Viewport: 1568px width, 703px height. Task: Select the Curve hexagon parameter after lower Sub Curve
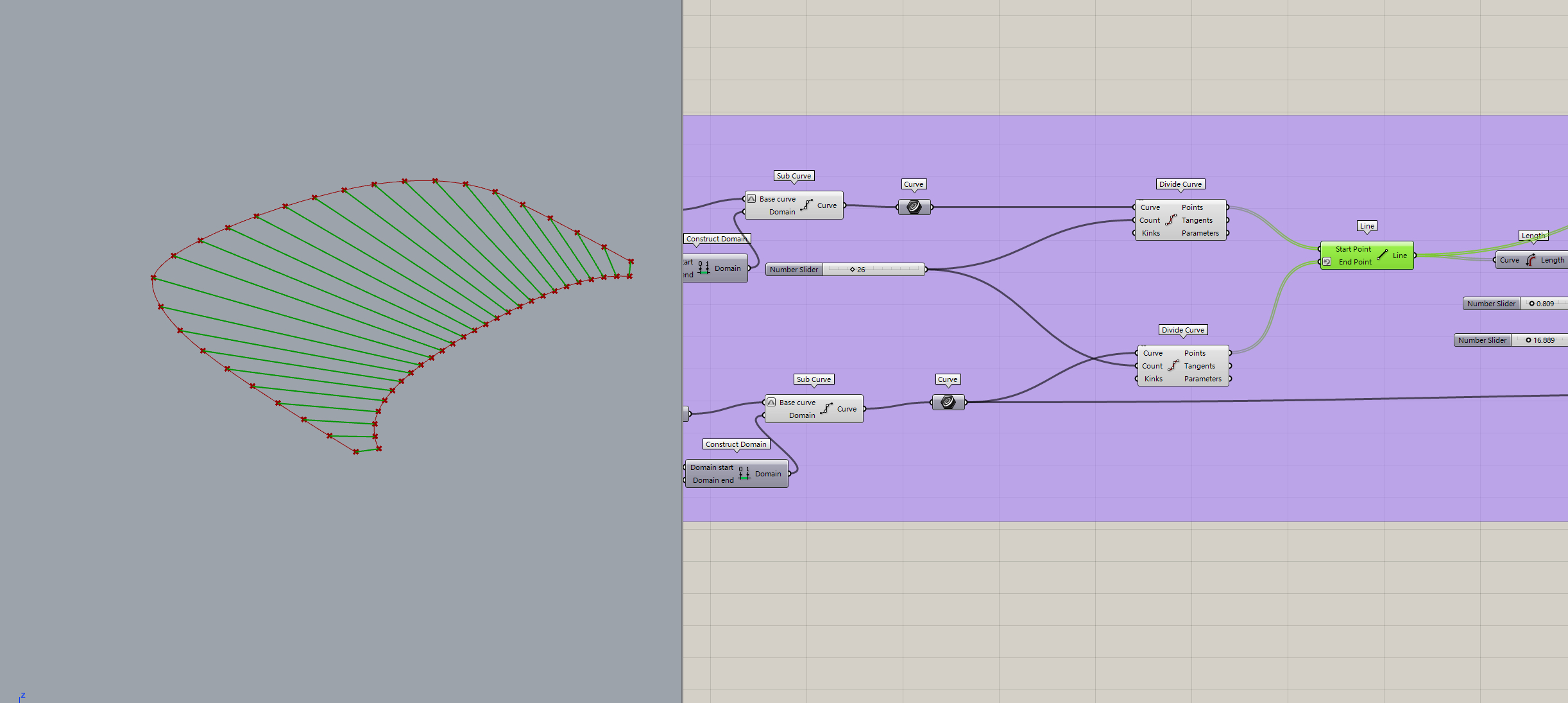(x=948, y=402)
